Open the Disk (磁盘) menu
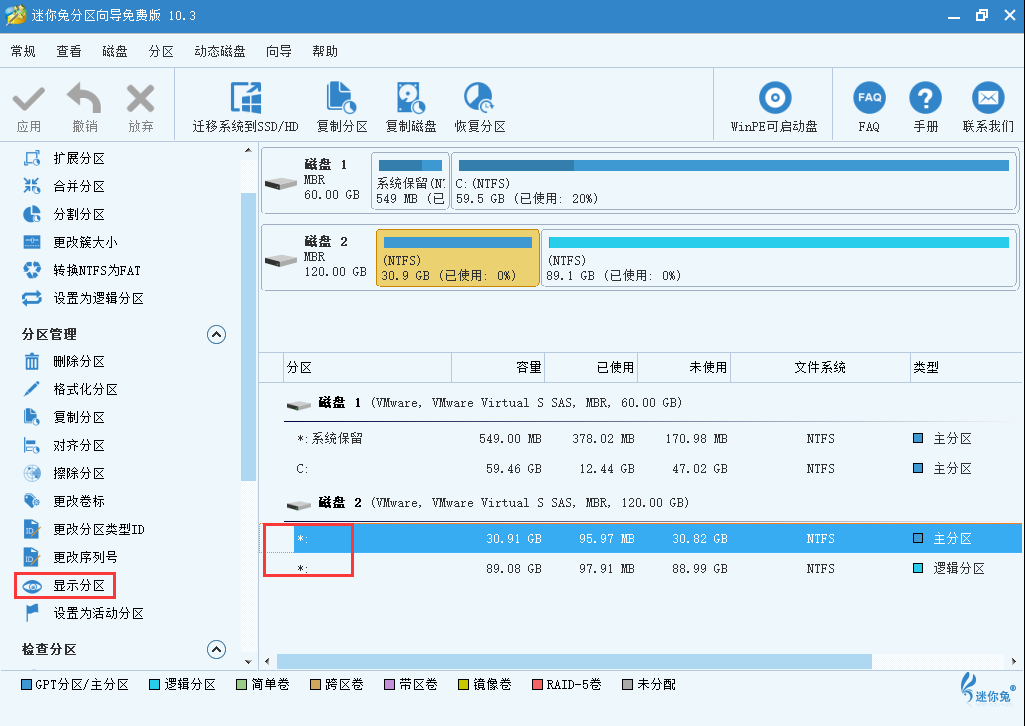 coord(114,52)
